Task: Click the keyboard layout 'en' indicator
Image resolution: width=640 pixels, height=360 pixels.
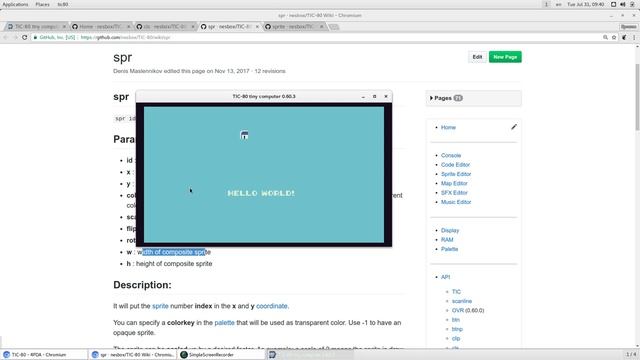Action: click(558, 4)
